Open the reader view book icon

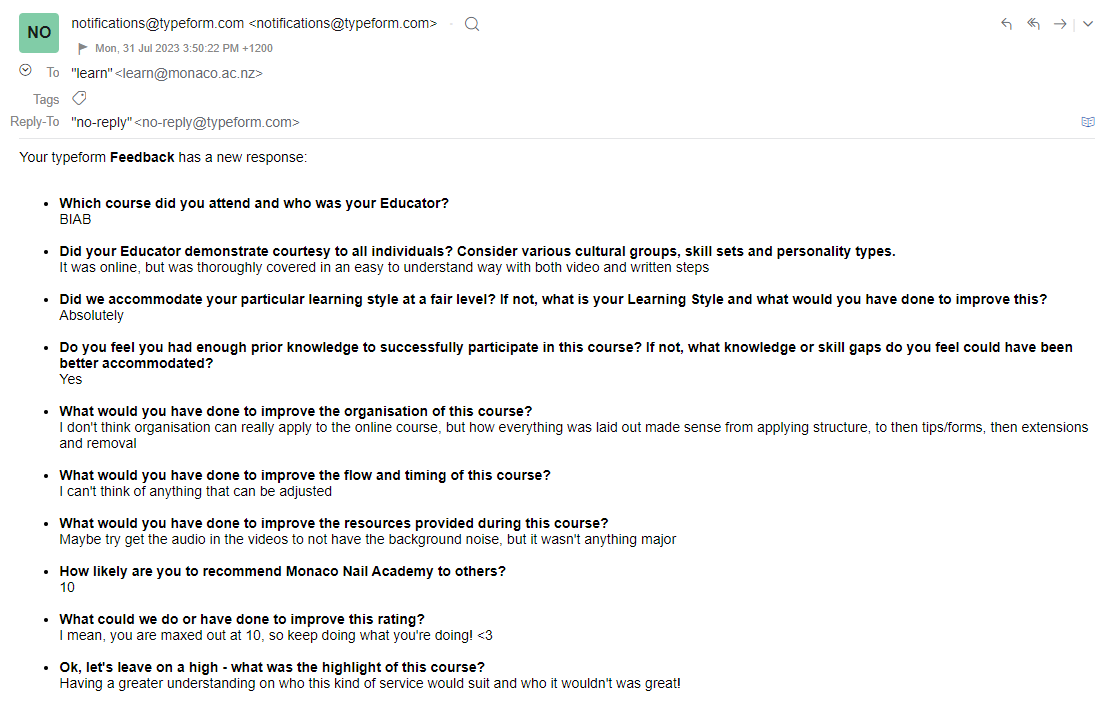pyautogui.click(x=1088, y=122)
